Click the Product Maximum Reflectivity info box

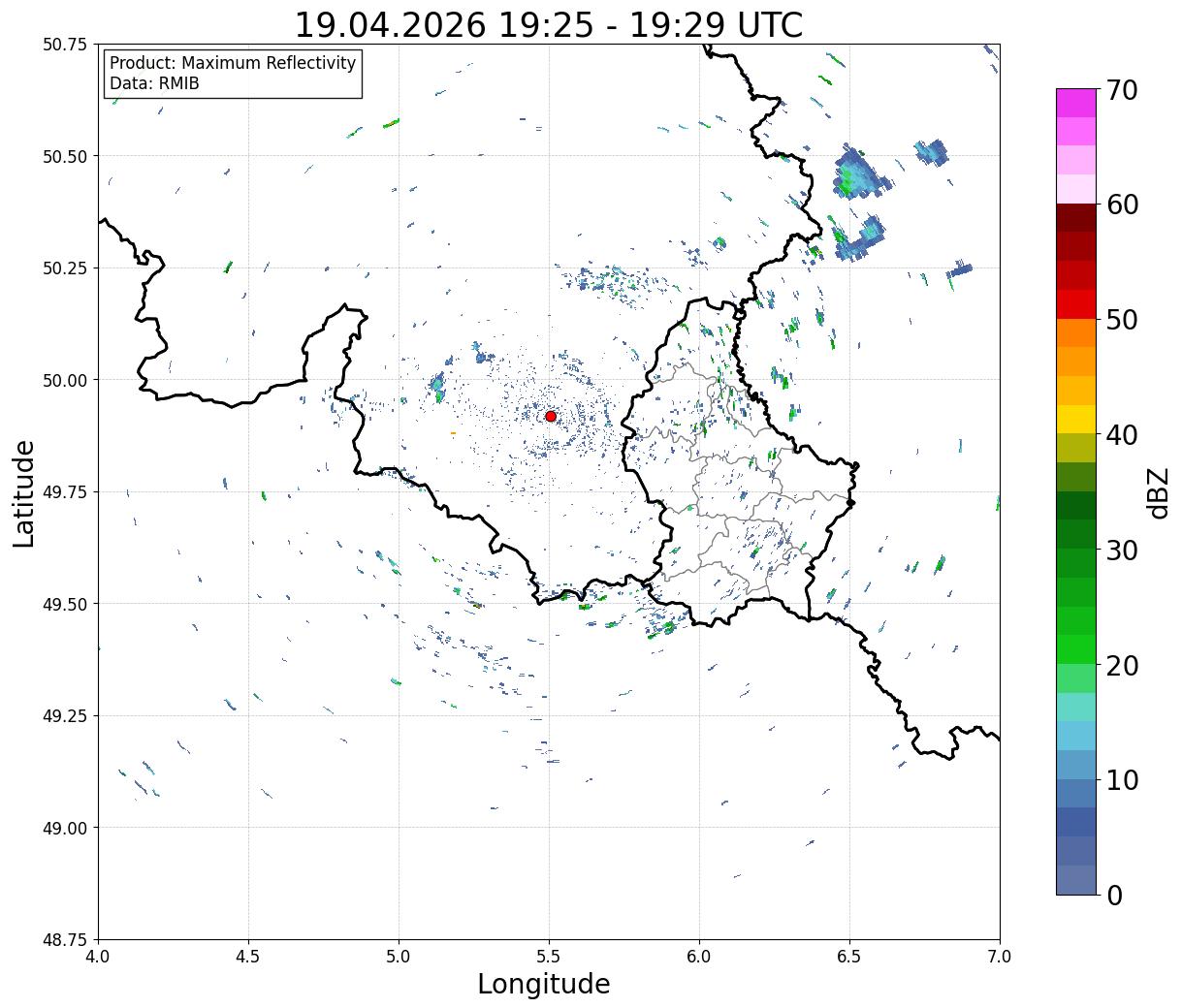(x=233, y=74)
